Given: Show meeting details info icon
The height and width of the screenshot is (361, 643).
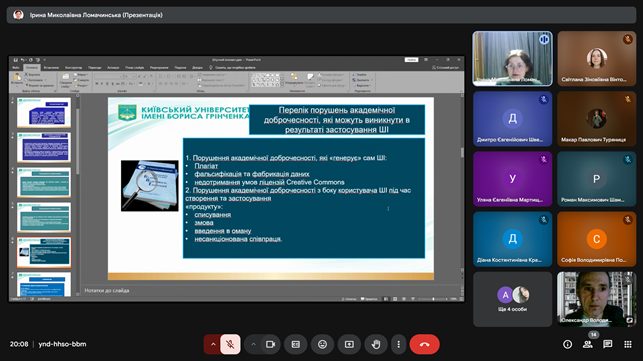Looking at the screenshot, I should tap(568, 344).
